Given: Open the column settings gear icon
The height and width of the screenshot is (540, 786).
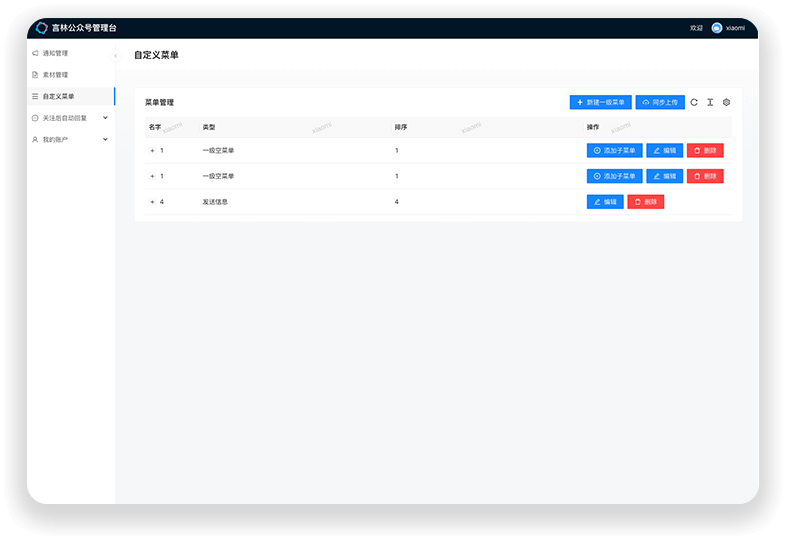Looking at the screenshot, I should pyautogui.click(x=726, y=102).
